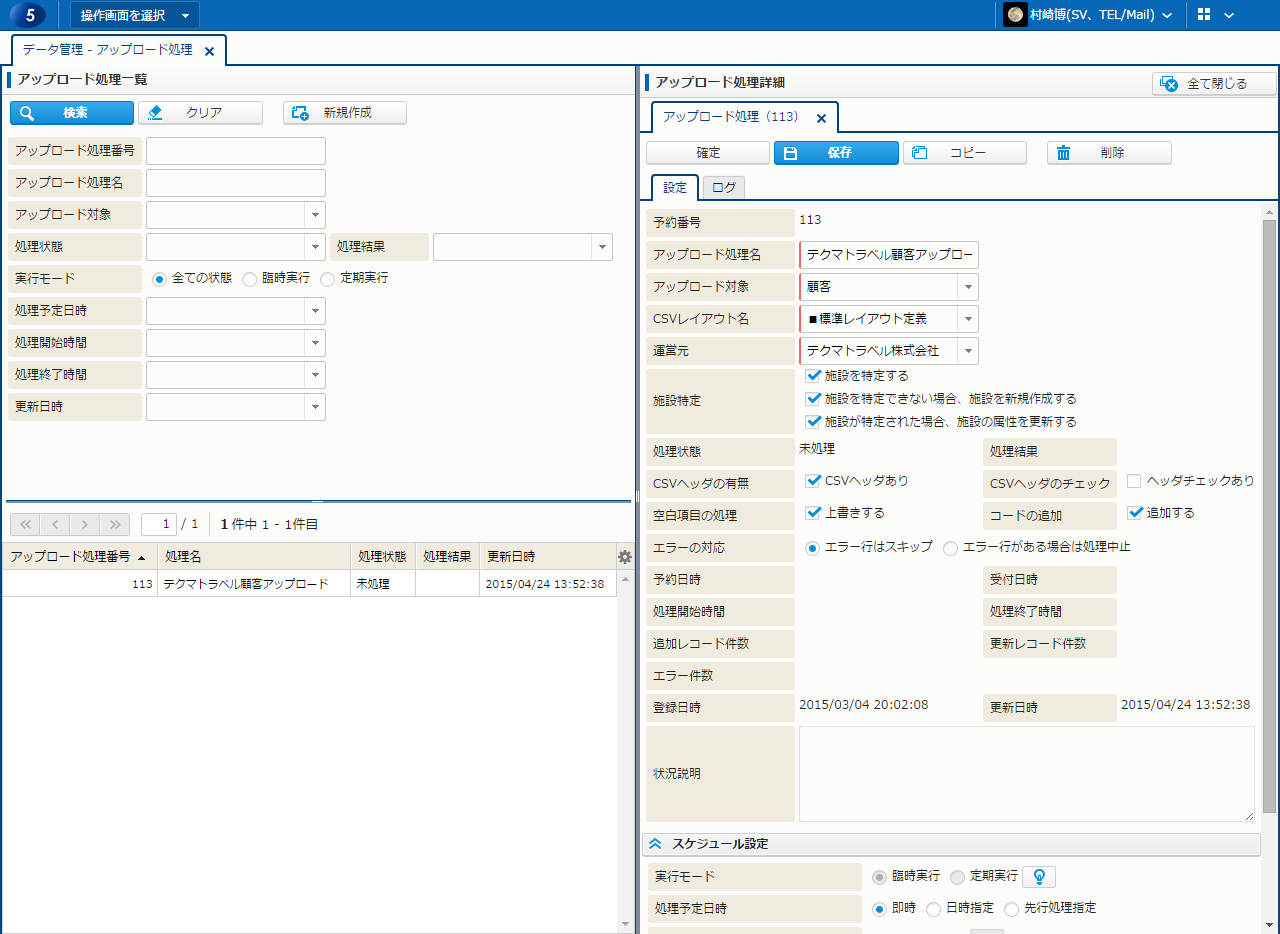
Task: Click the user avatar icon
Action: [1015, 15]
